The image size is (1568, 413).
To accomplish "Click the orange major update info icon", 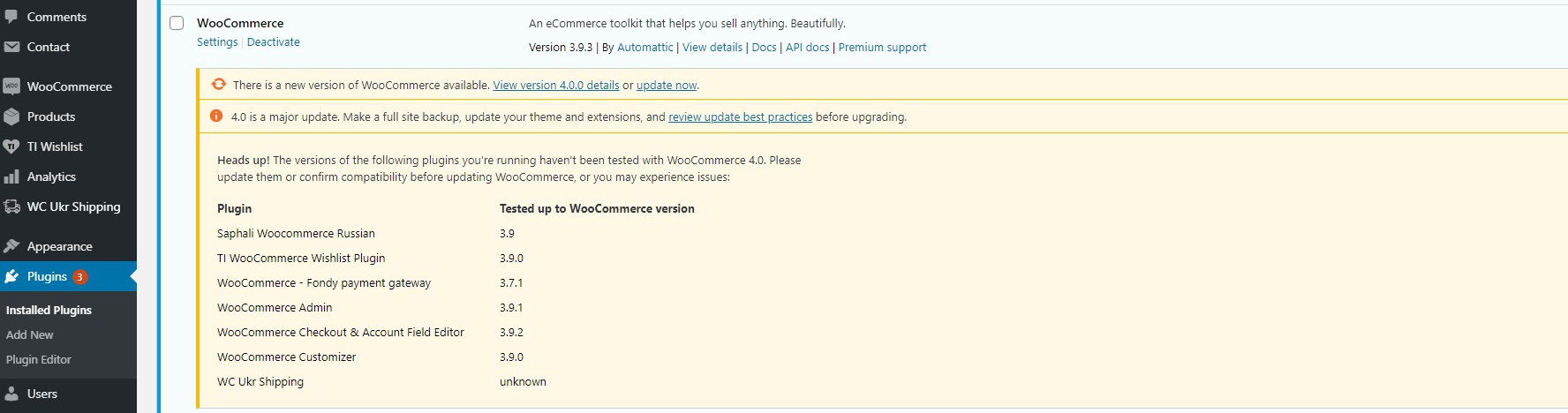I will [216, 116].
